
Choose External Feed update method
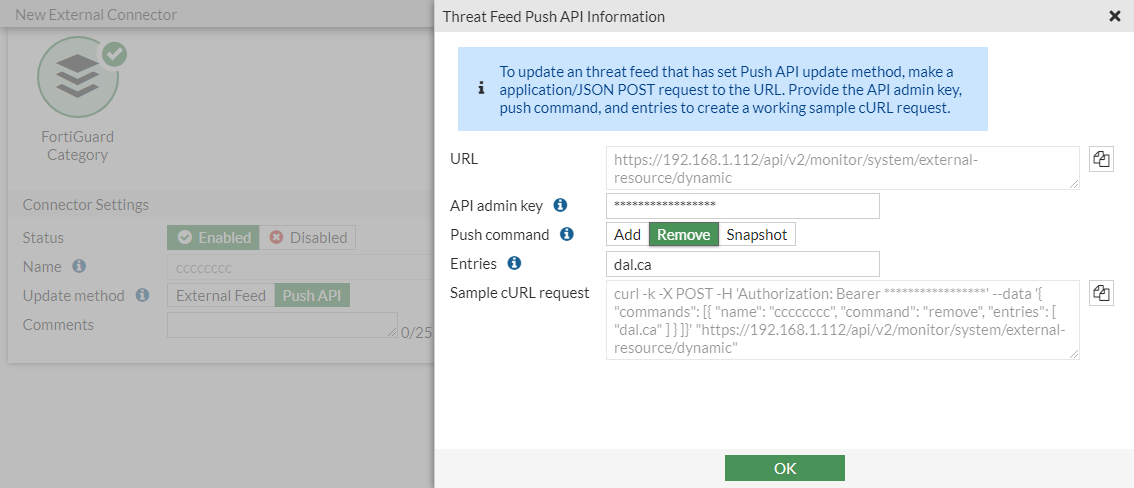point(221,295)
